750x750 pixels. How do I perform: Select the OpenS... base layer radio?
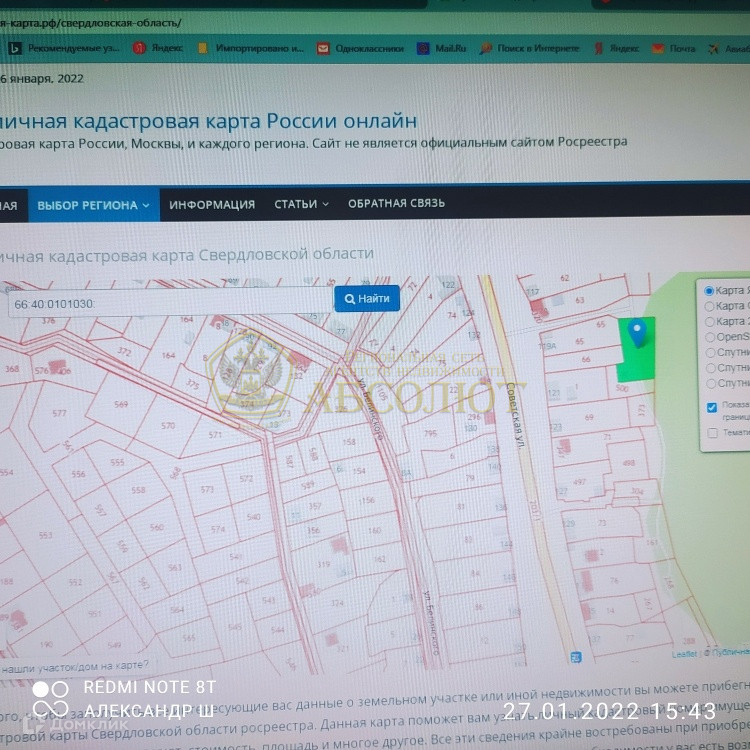point(710,337)
